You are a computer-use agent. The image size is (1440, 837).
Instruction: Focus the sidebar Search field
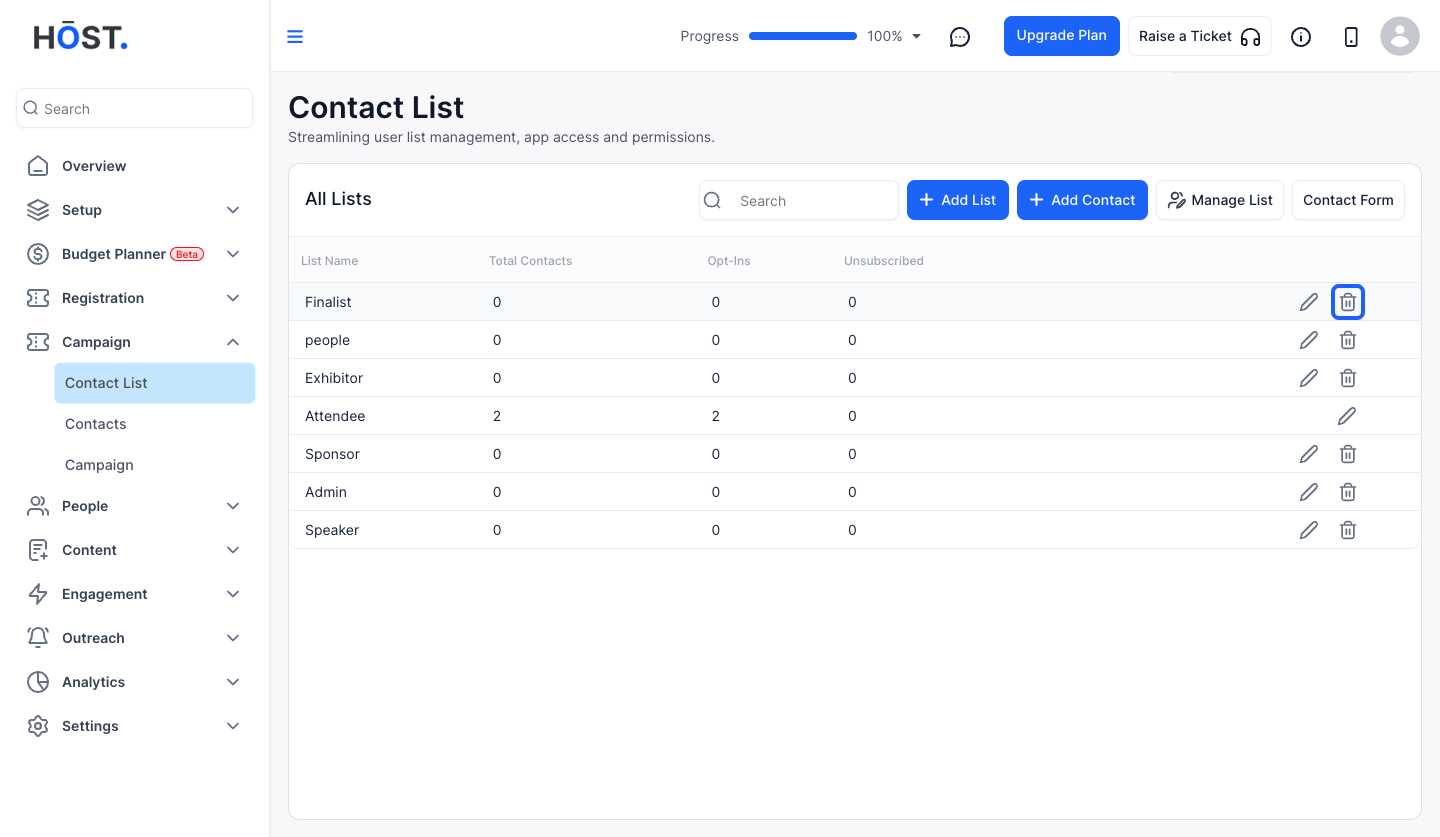[x=135, y=108]
